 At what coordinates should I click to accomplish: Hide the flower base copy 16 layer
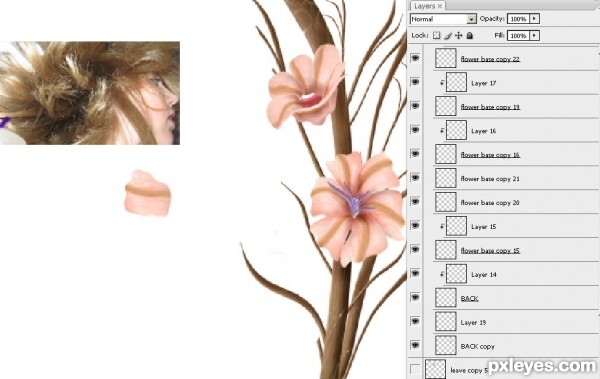point(415,154)
